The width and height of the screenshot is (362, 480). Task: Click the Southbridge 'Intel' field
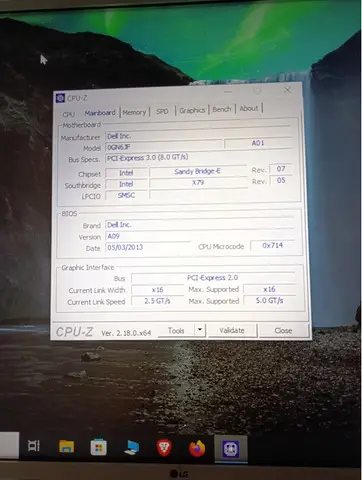[126, 184]
